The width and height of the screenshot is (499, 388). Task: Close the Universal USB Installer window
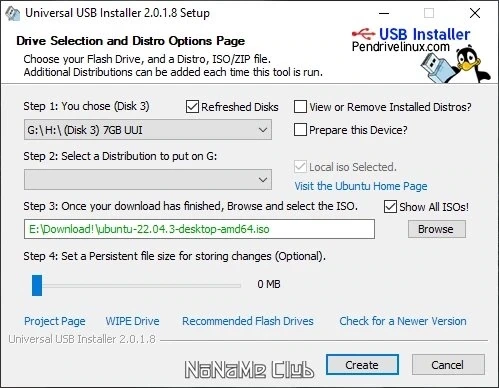[x=475, y=13]
